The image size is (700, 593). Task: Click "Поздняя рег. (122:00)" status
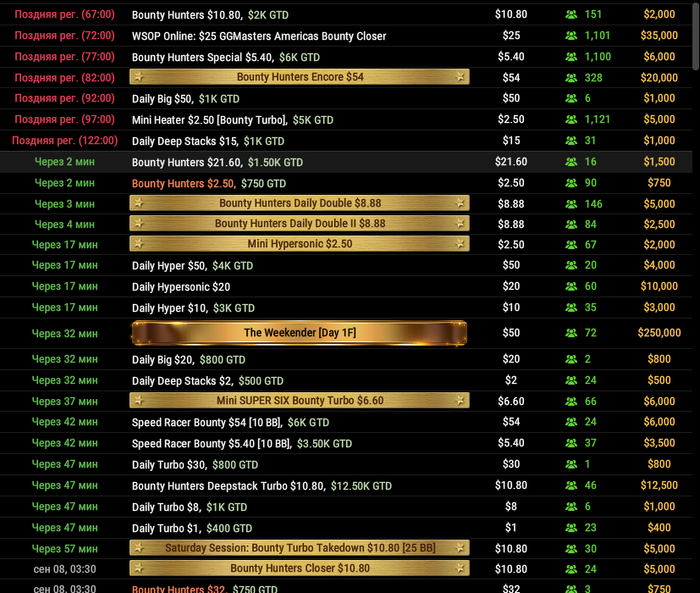click(65, 141)
